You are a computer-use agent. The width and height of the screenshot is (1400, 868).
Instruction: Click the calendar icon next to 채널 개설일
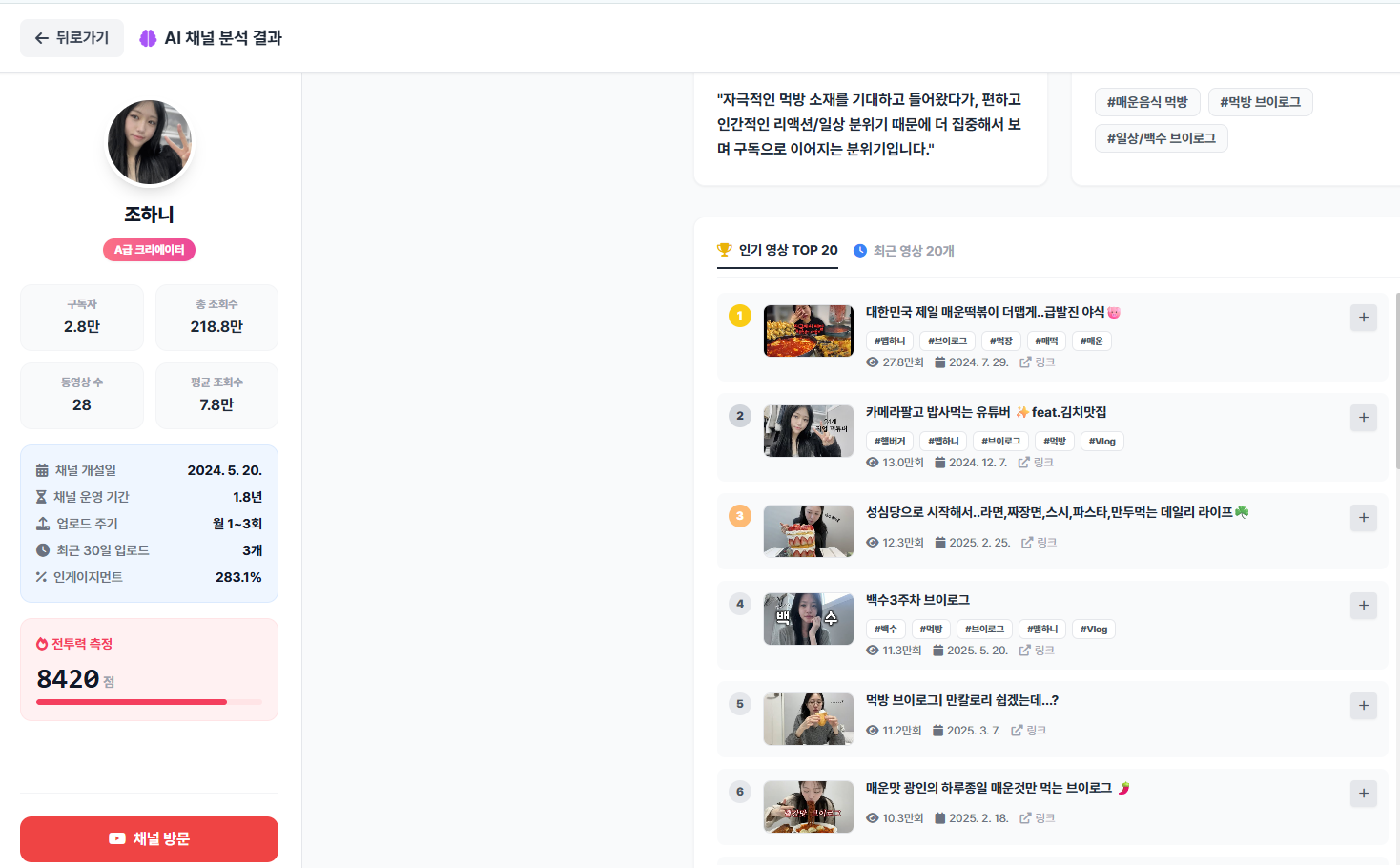click(40, 469)
